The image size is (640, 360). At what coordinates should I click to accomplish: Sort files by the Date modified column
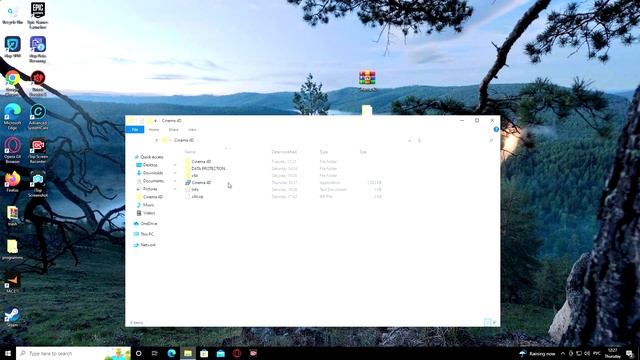(284, 152)
